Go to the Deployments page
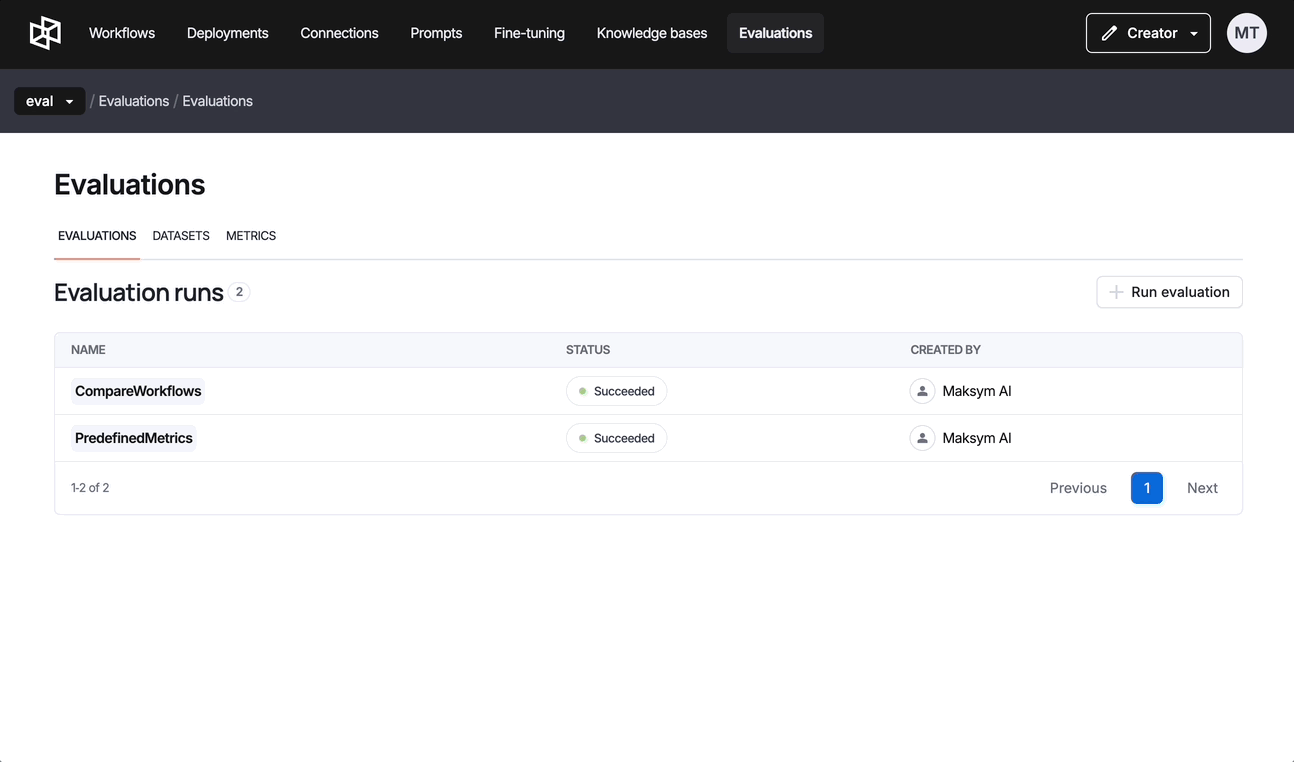Screen dimensions: 1294x762 point(227,33)
